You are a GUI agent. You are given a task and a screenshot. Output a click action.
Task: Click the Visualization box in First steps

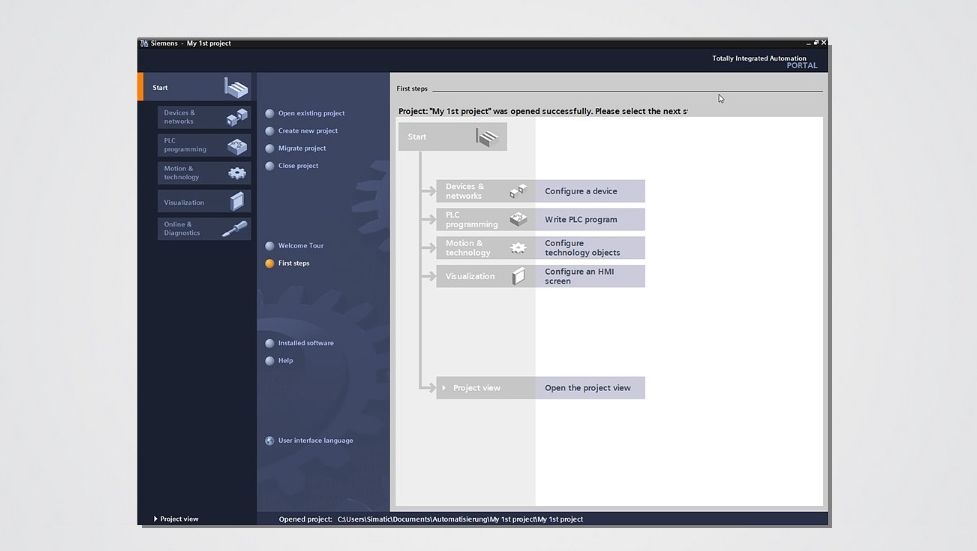click(x=486, y=276)
